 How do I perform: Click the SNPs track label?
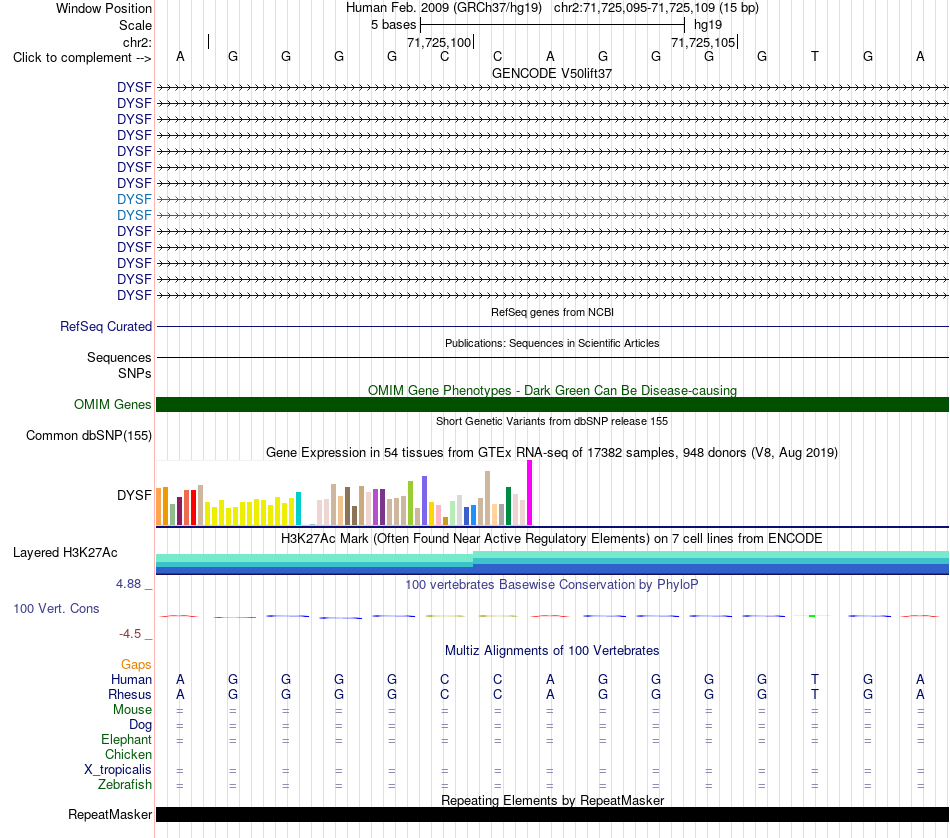135,373
